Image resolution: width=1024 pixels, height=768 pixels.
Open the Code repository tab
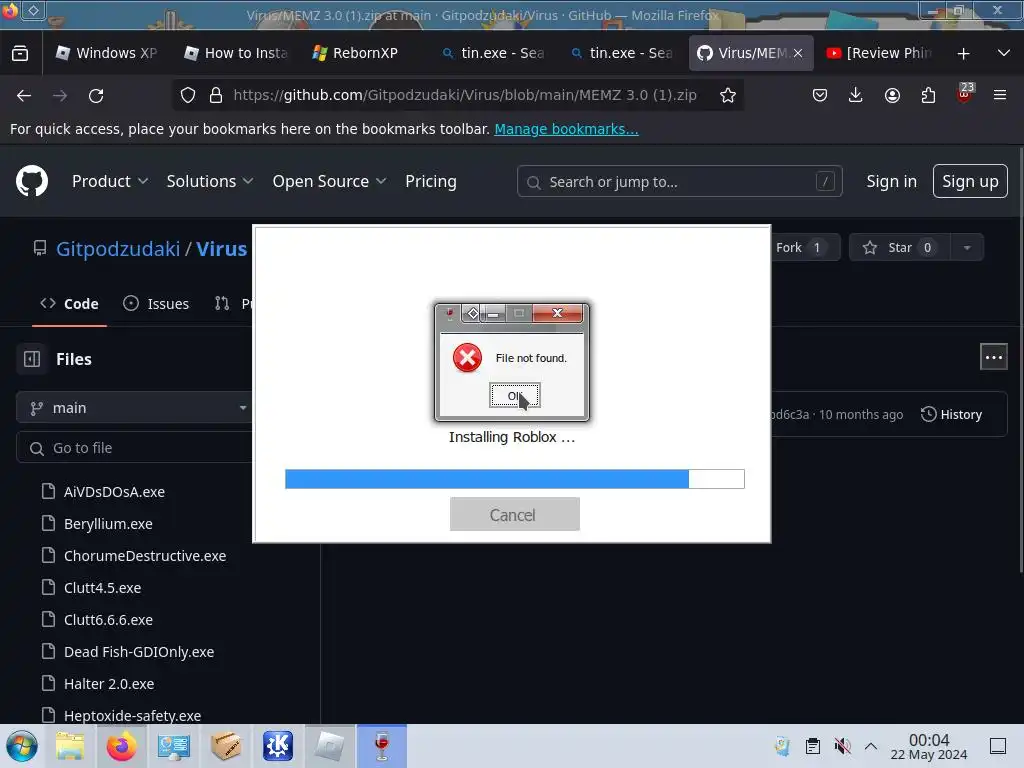point(69,304)
